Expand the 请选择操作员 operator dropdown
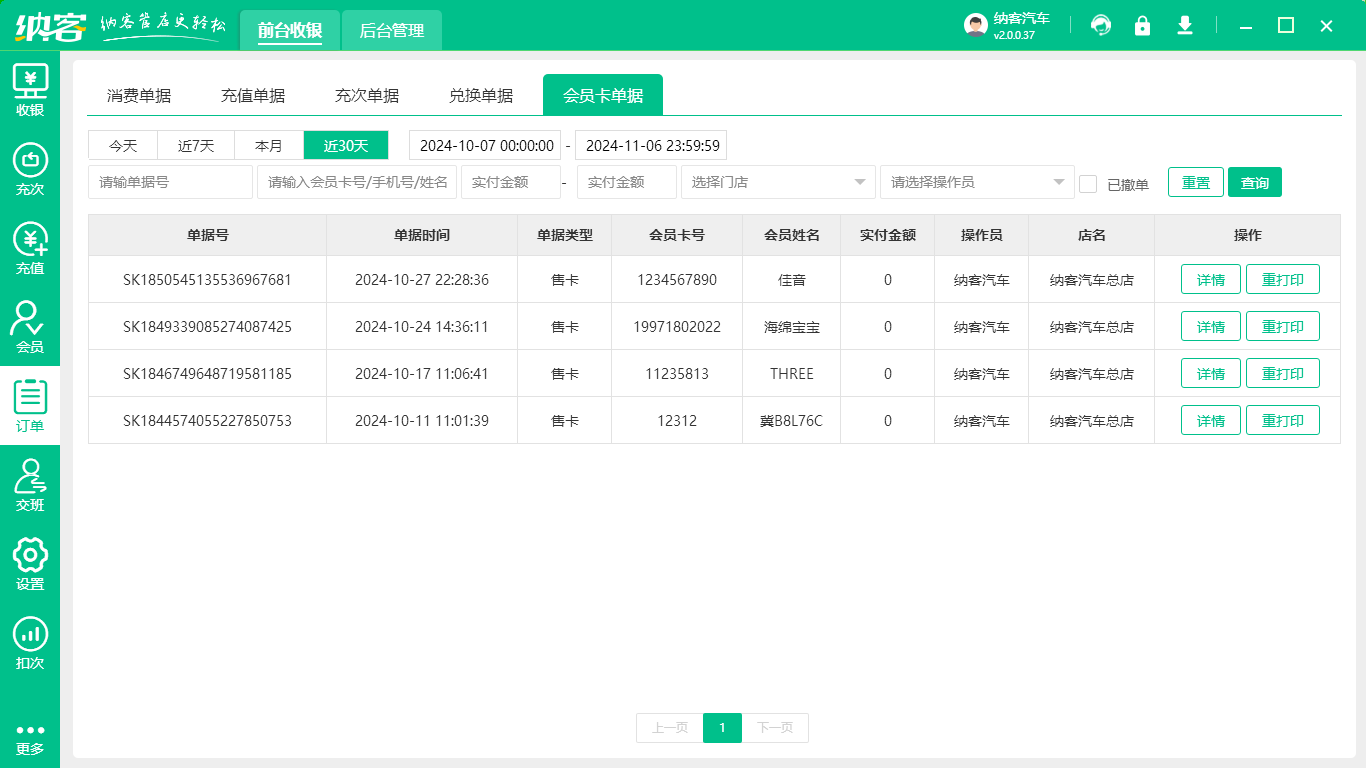Screen dimensions: 1366x768 tap(977, 182)
